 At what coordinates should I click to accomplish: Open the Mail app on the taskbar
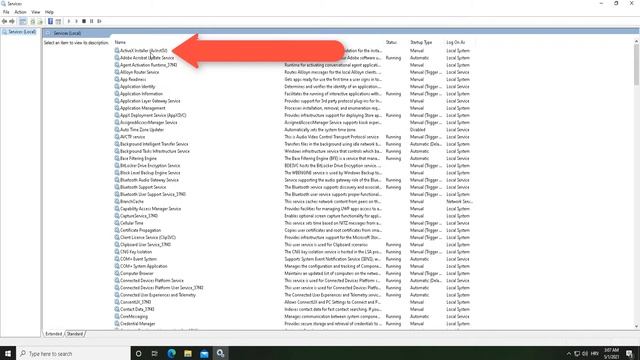click(x=204, y=353)
